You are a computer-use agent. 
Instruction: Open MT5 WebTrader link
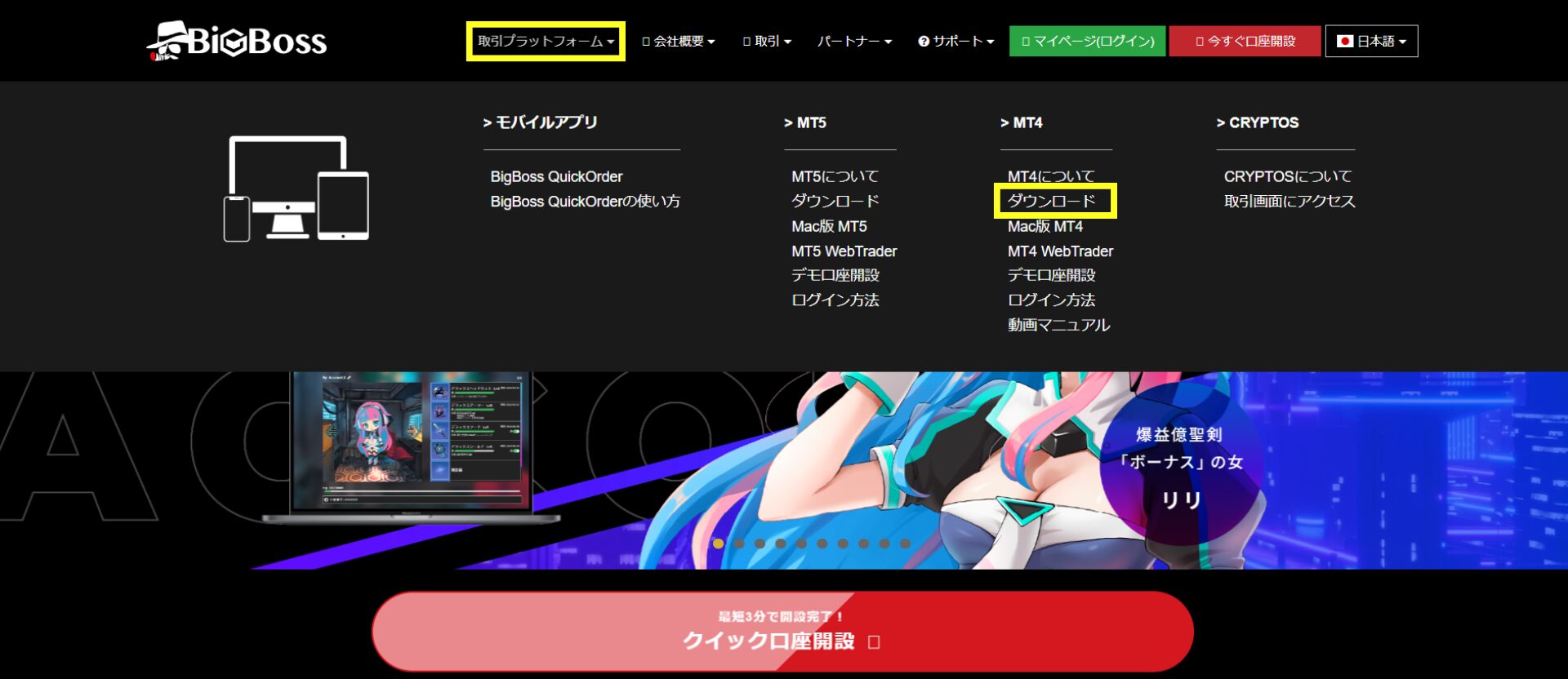point(844,251)
